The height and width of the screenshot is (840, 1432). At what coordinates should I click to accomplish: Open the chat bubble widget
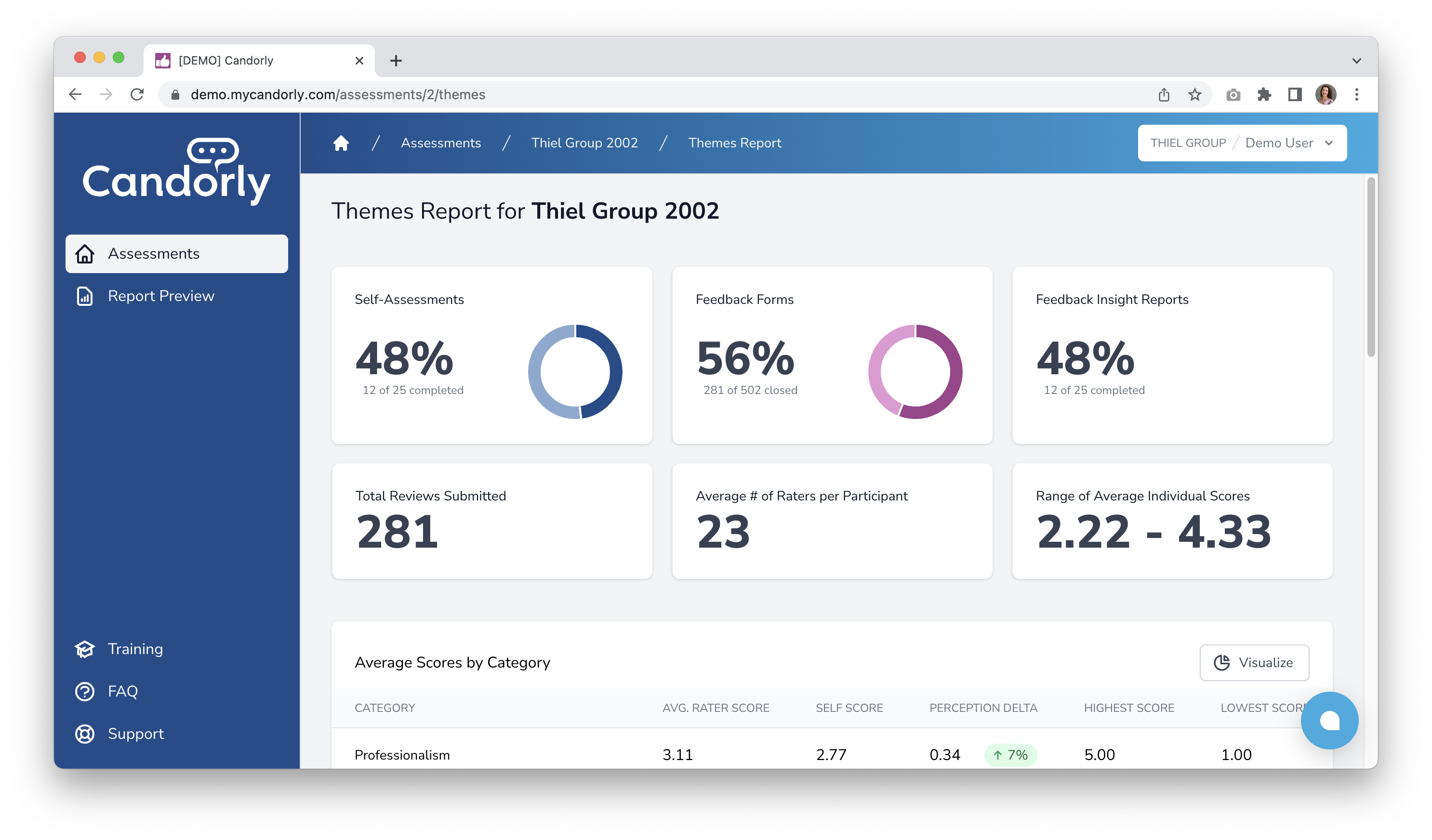click(x=1329, y=720)
